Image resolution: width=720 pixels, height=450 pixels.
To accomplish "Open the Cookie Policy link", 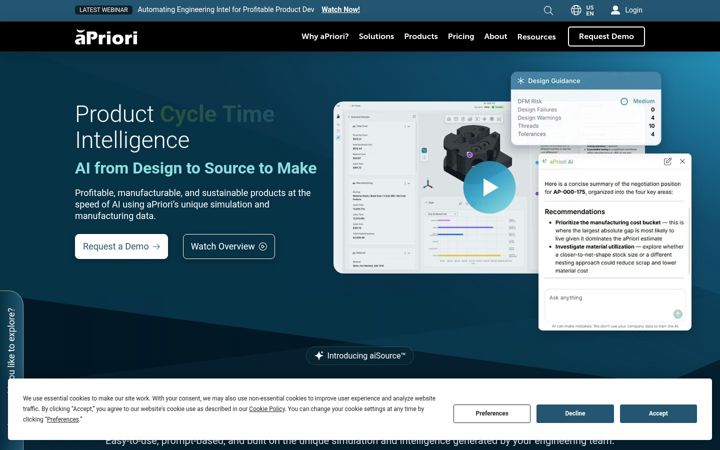I will click(267, 409).
